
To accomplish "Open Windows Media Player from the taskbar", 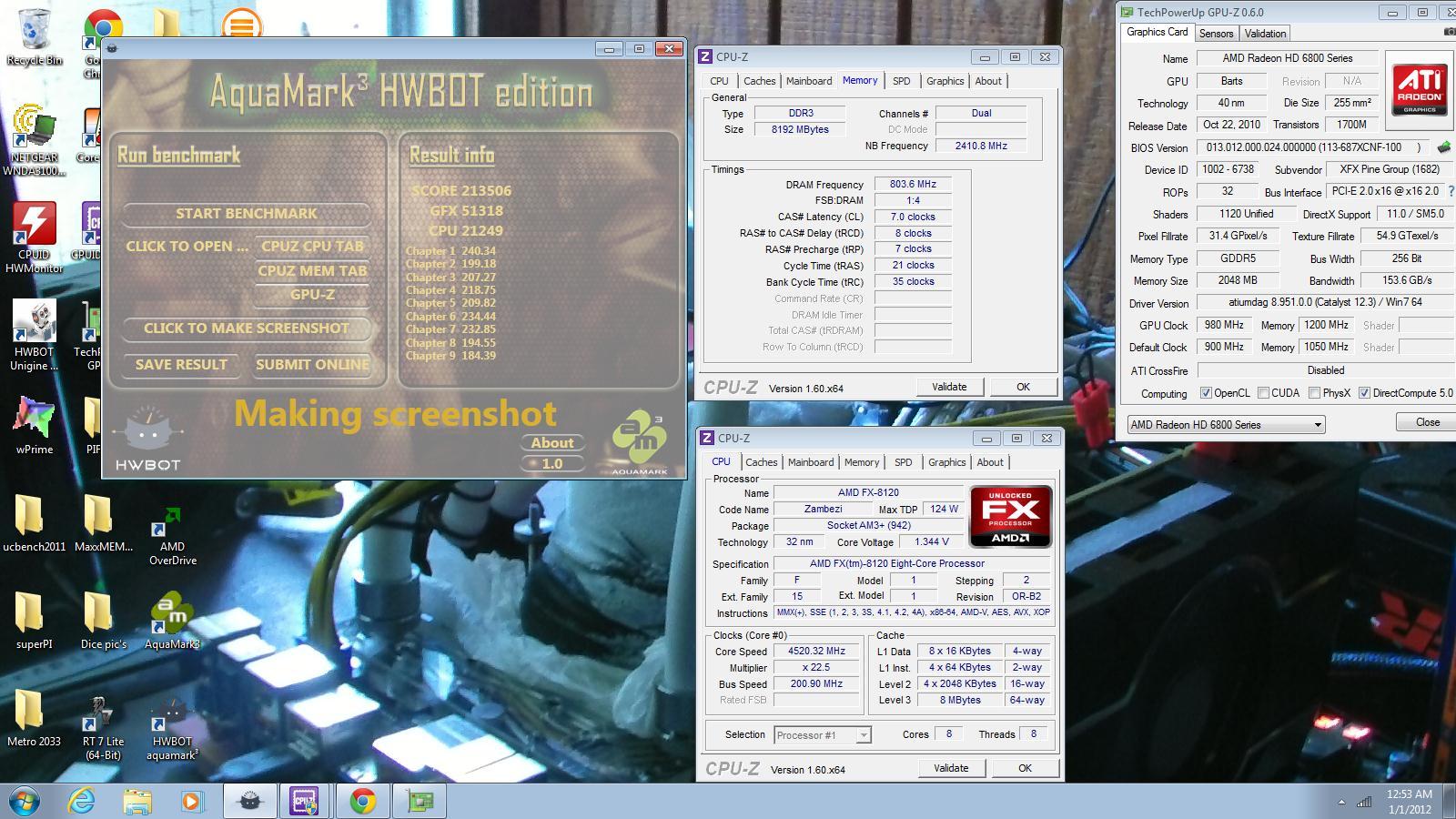I will [192, 801].
